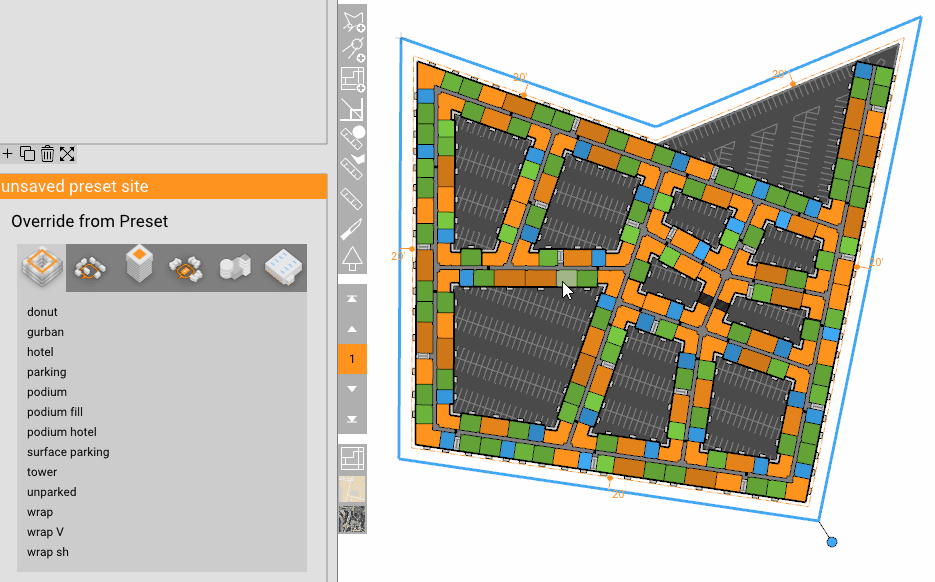The width and height of the screenshot is (935, 582).
Task: Click the current floor number 1
Action: [352, 359]
